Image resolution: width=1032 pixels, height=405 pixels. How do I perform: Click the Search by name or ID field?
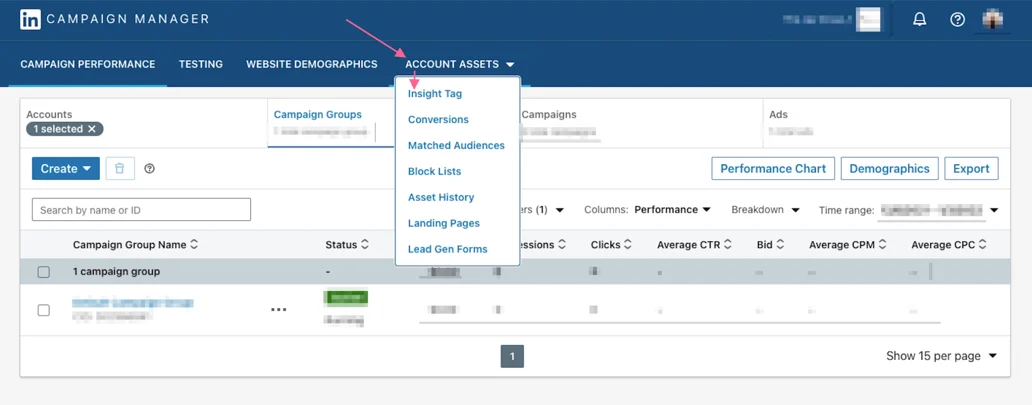142,210
